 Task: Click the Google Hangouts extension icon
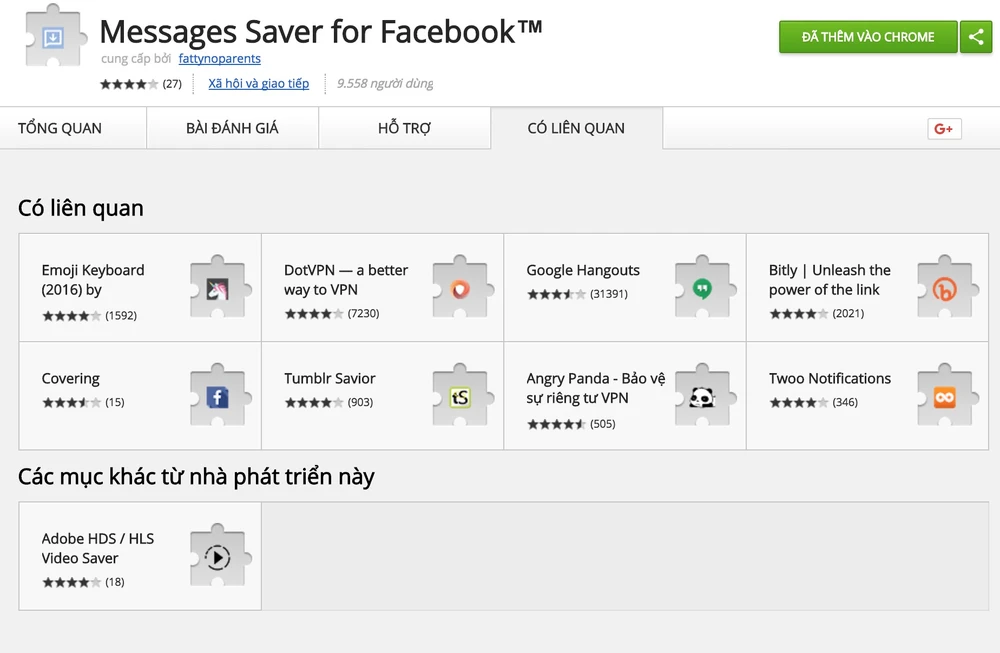click(x=702, y=289)
